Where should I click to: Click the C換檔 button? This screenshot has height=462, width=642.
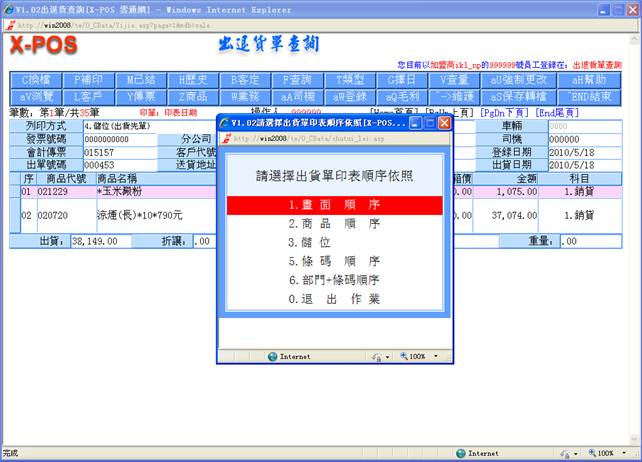click(36, 79)
